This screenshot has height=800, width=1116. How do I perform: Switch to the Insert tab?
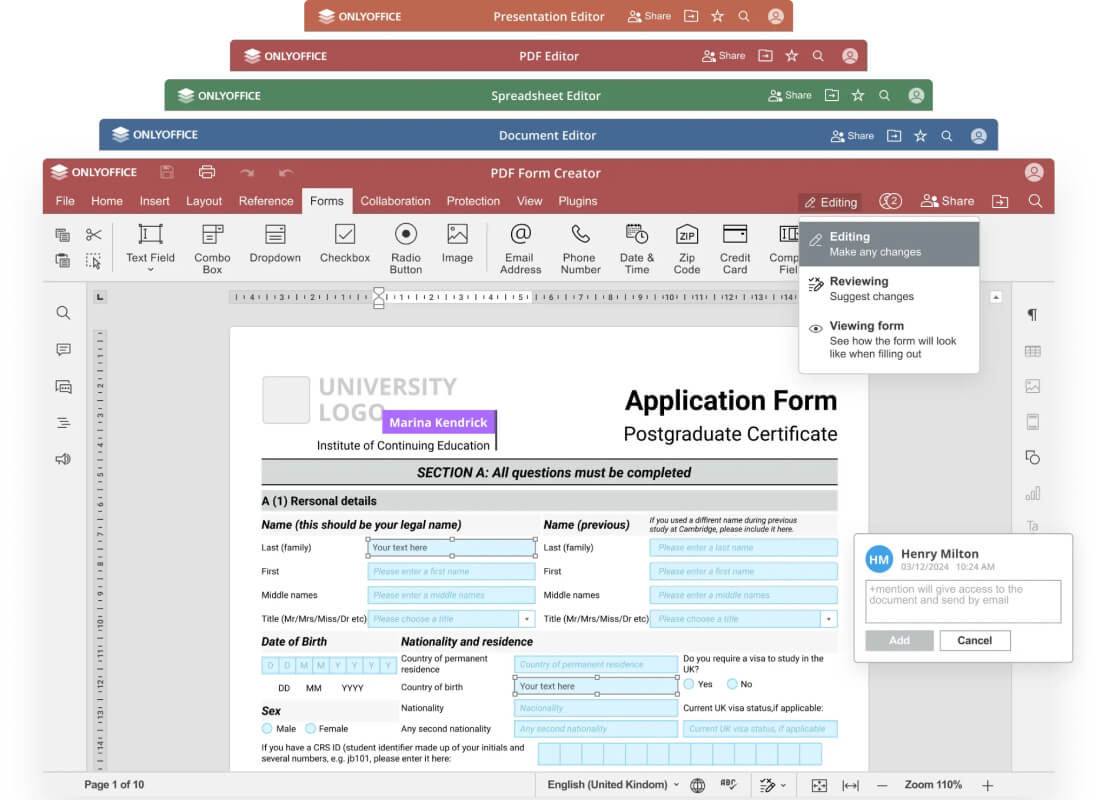pos(154,201)
